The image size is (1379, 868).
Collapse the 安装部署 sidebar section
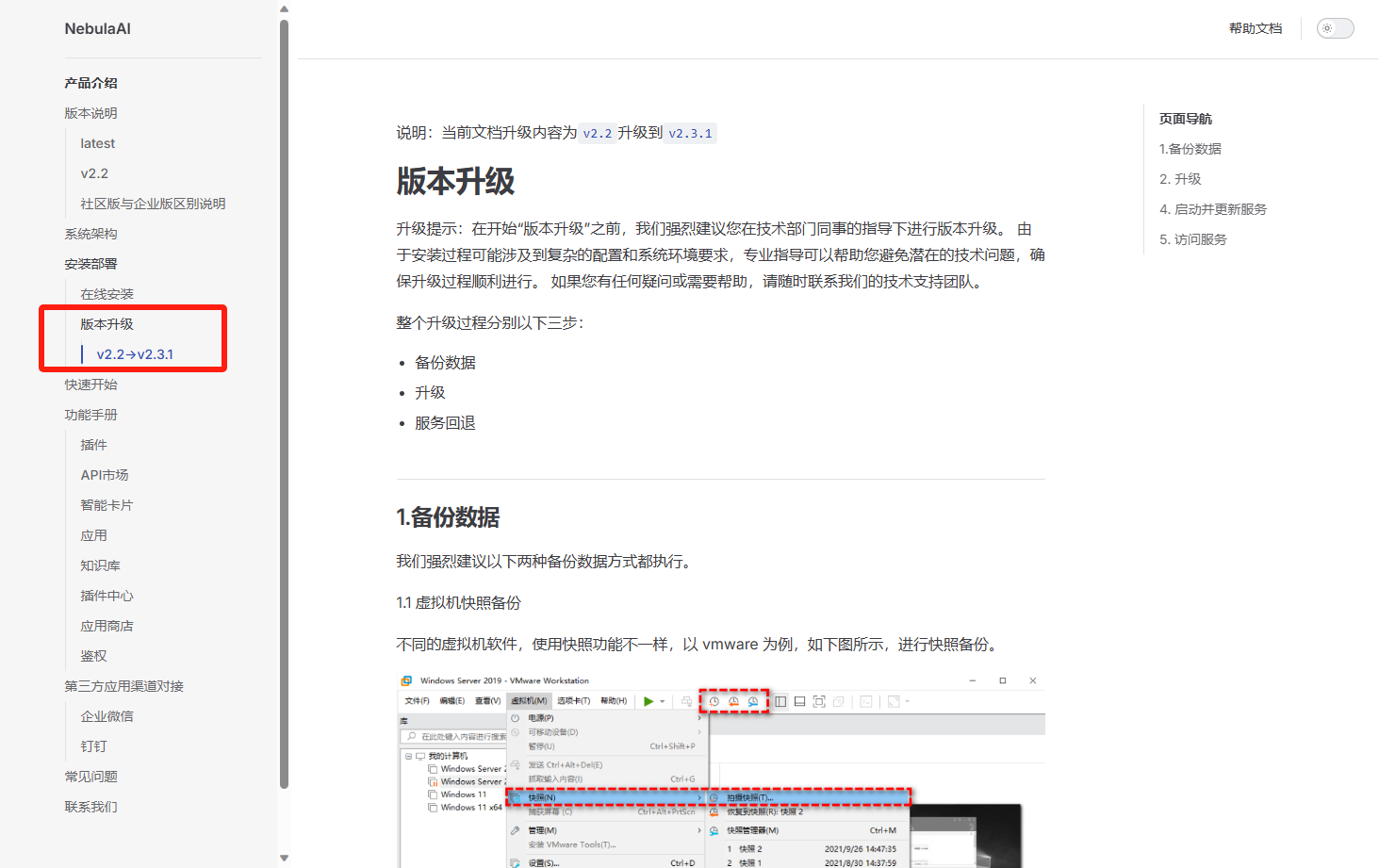[90, 264]
